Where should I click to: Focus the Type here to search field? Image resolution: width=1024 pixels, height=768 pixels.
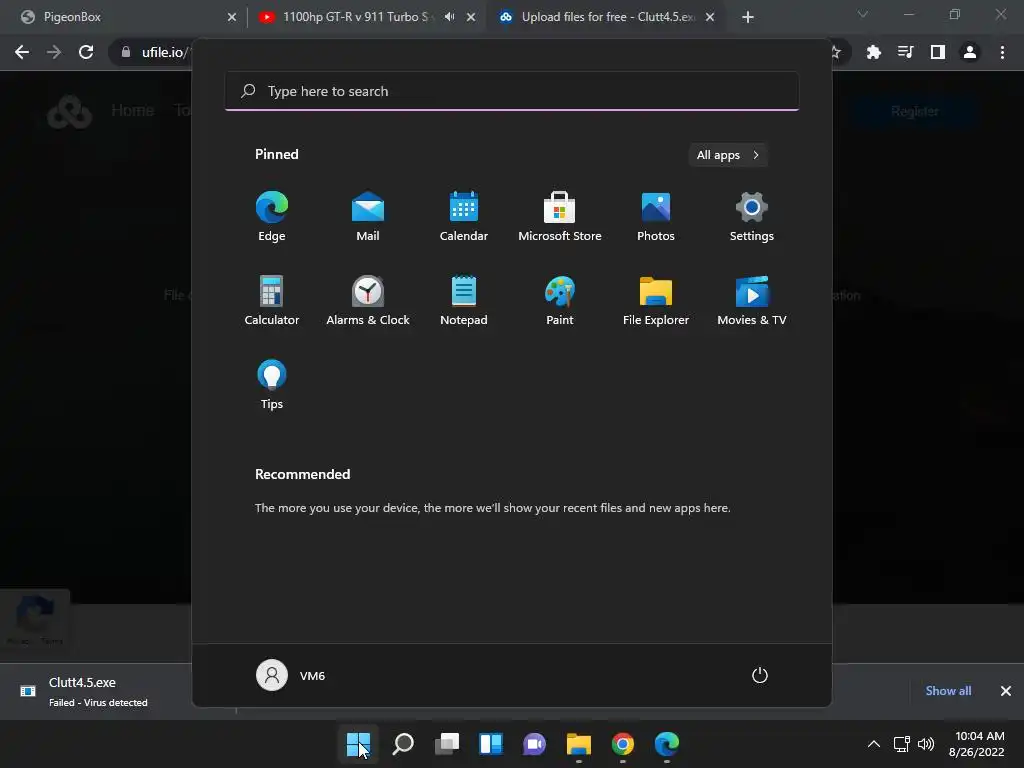pos(512,91)
